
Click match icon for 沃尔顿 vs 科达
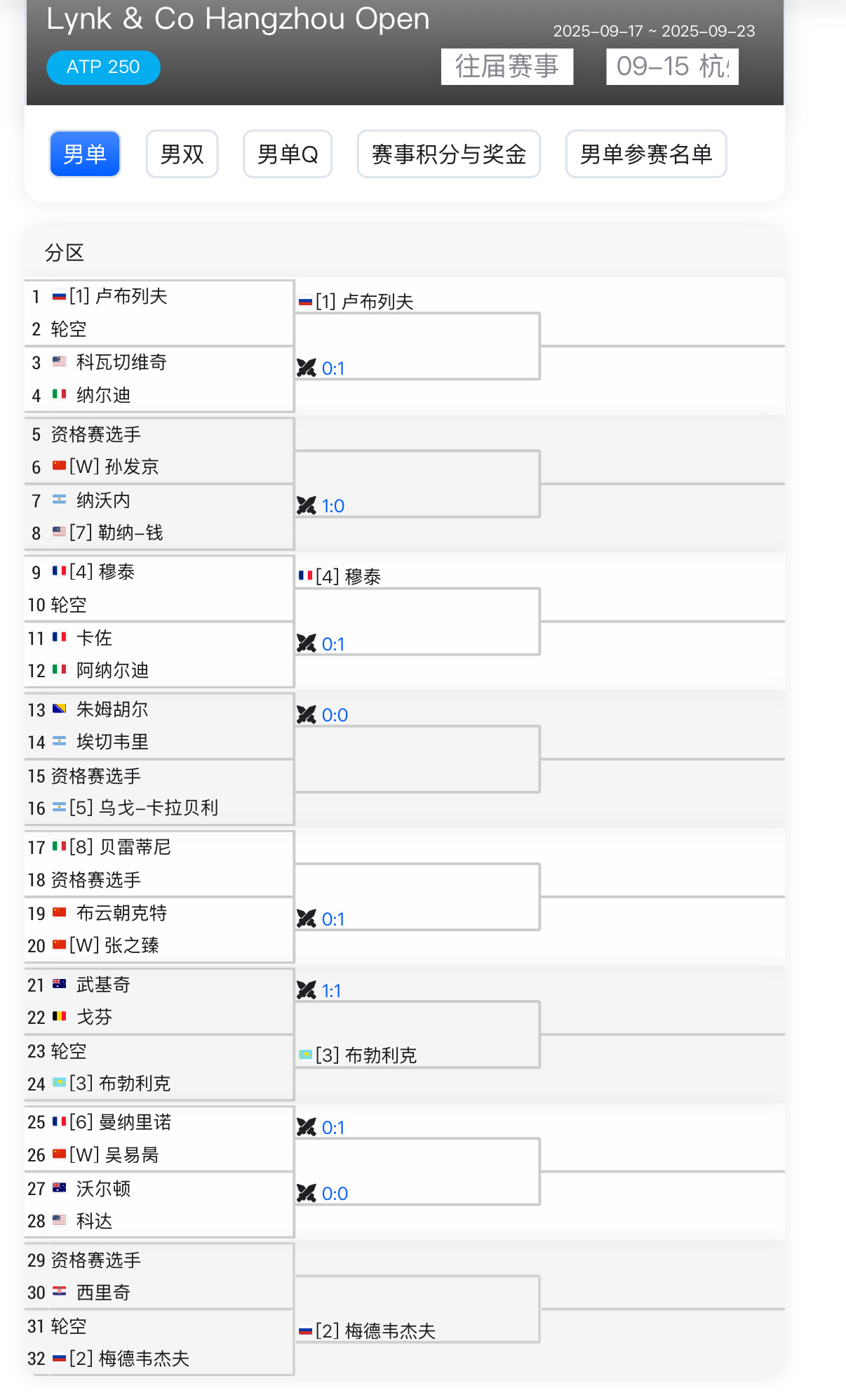pyautogui.click(x=307, y=1193)
